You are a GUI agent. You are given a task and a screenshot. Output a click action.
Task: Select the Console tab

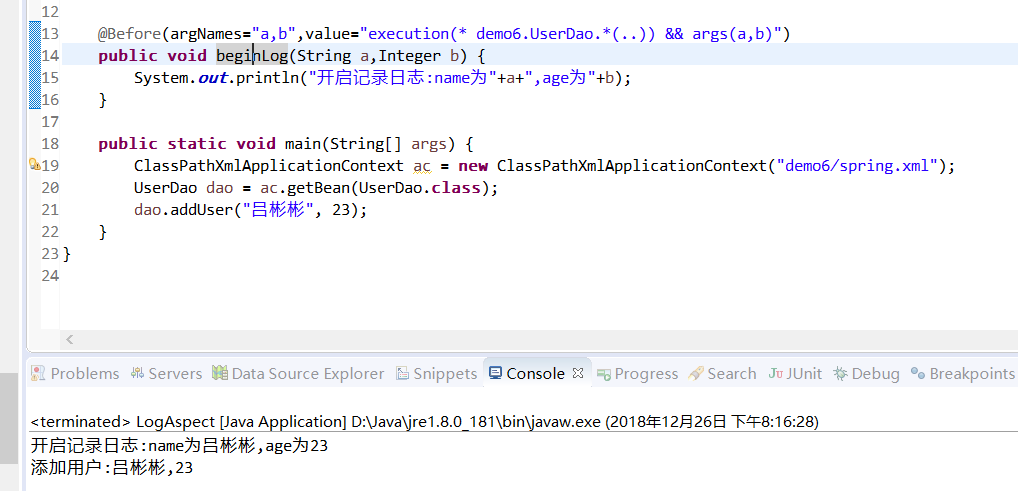coord(535,373)
